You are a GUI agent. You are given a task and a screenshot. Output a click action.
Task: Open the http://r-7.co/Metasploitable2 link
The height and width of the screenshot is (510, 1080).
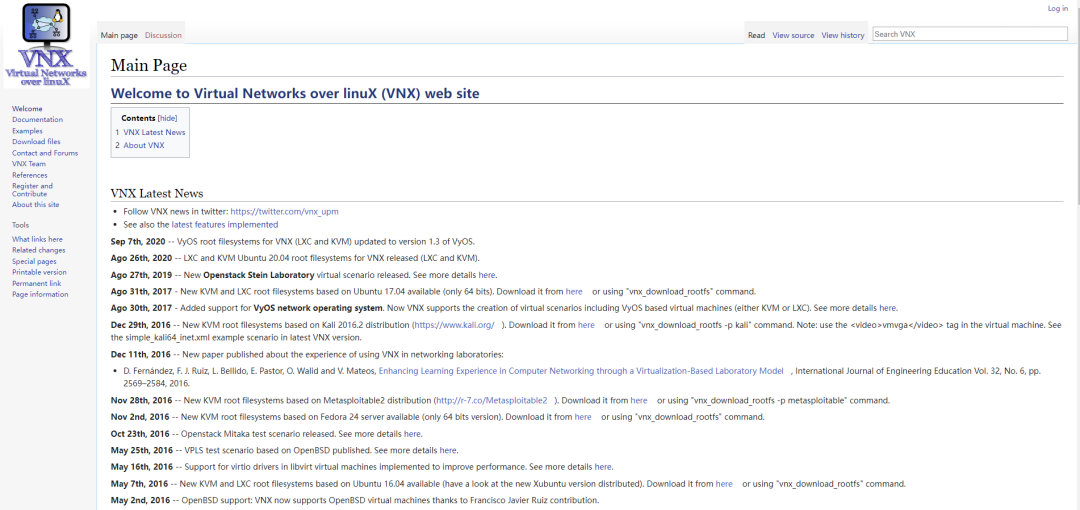point(491,400)
